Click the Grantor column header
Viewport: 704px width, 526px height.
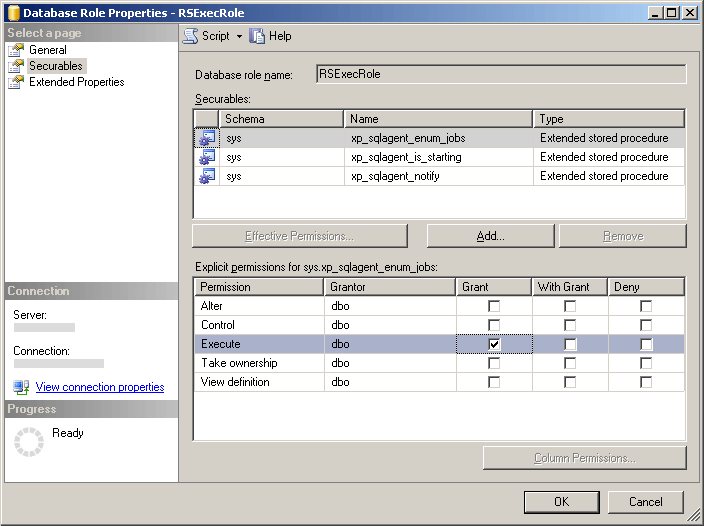pyautogui.click(x=390, y=287)
